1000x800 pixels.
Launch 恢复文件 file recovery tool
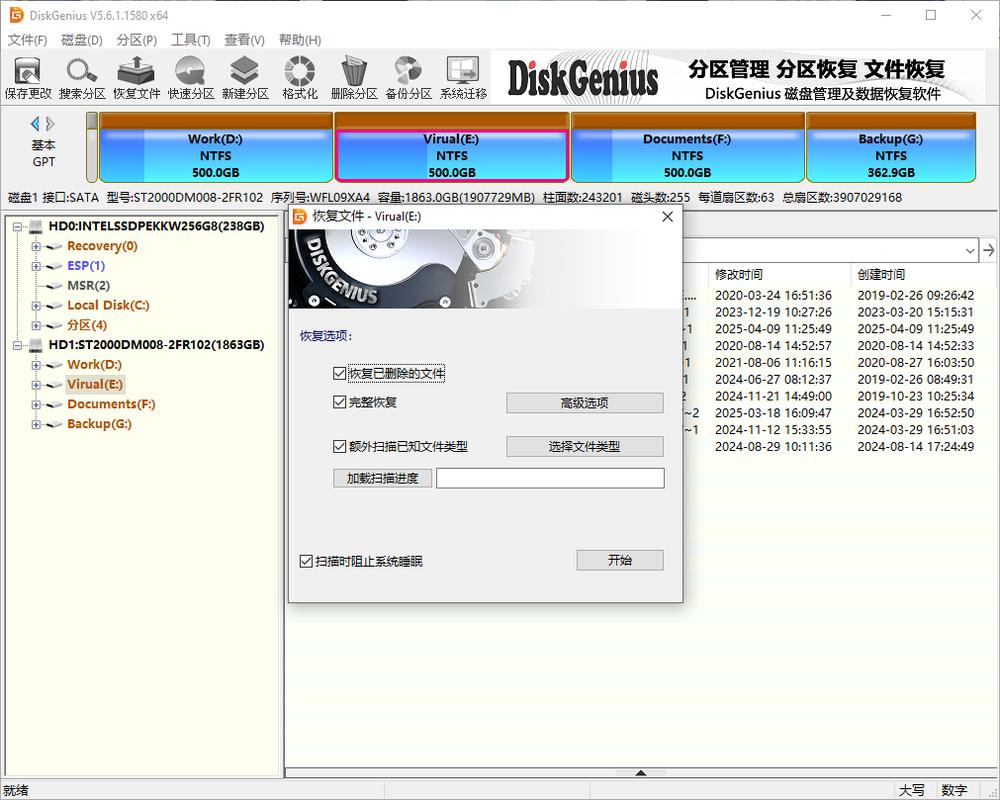[136, 77]
